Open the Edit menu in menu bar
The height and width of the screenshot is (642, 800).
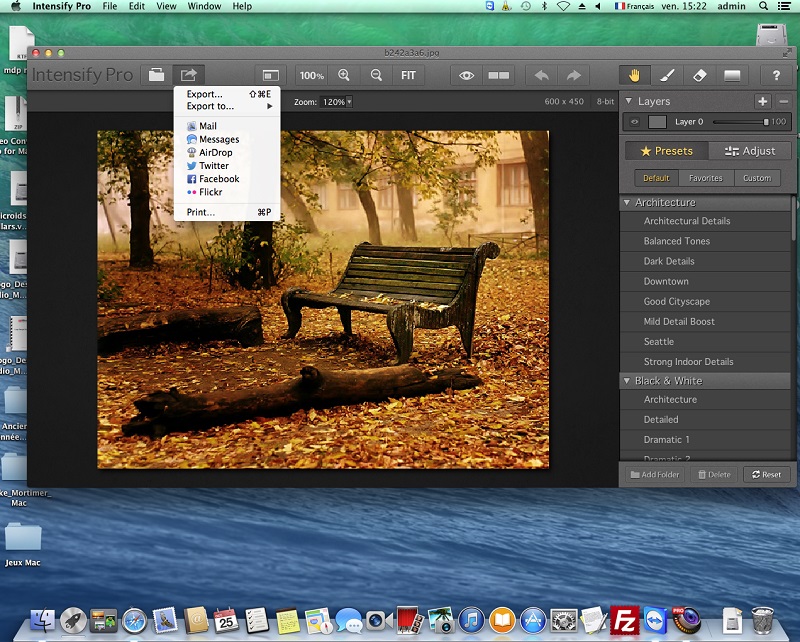click(137, 6)
